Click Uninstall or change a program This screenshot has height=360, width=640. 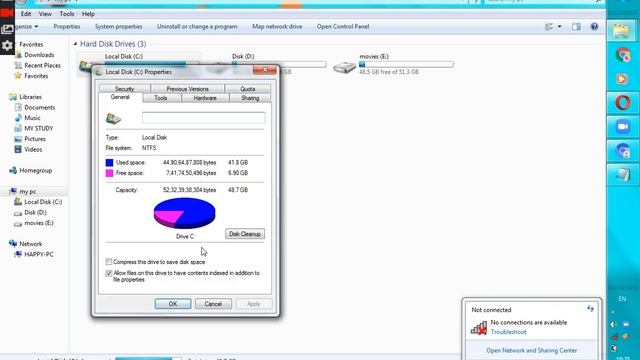[x=197, y=27]
